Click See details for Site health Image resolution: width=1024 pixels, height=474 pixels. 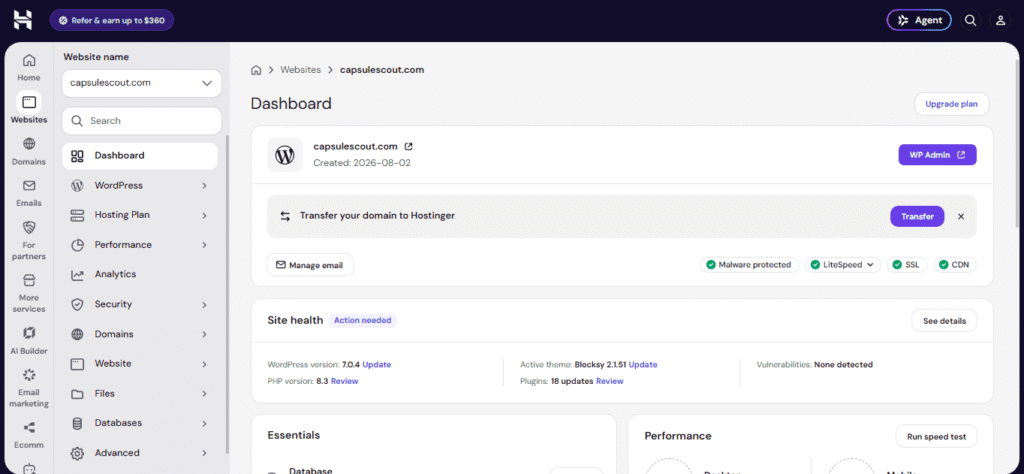pos(944,321)
